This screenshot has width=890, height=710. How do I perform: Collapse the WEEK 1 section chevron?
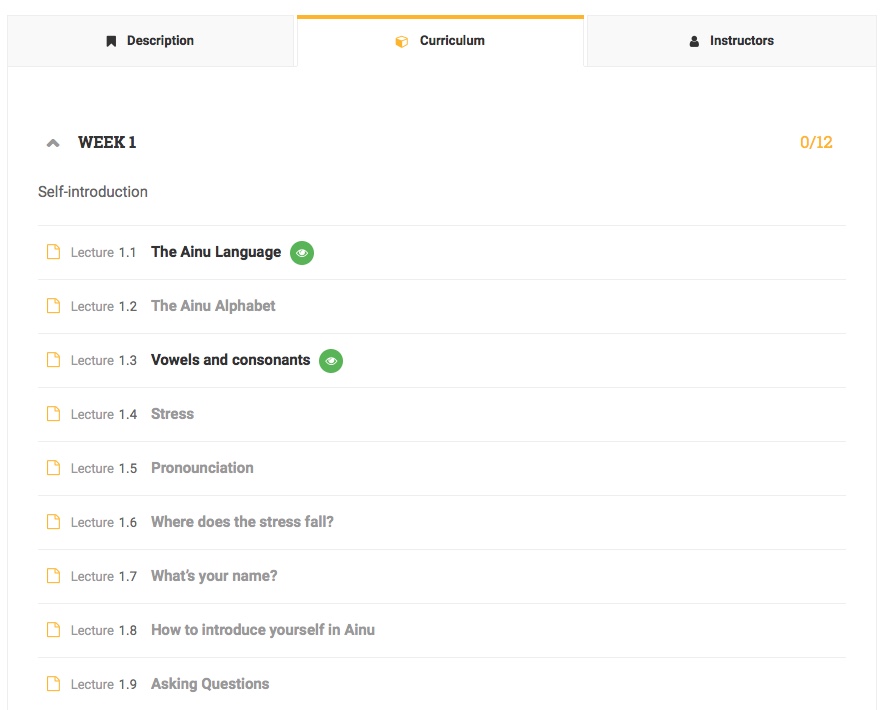(53, 143)
